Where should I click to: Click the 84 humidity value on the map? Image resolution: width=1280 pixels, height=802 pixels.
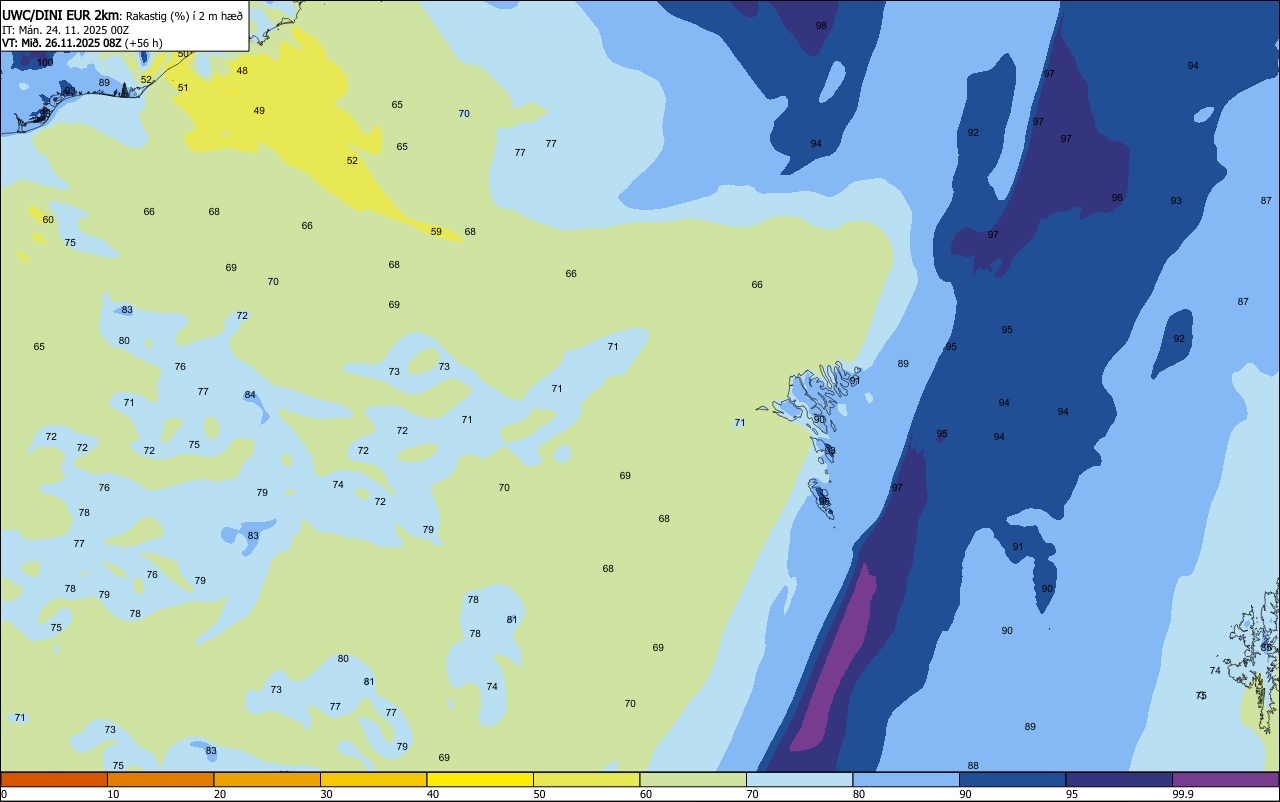pos(250,395)
